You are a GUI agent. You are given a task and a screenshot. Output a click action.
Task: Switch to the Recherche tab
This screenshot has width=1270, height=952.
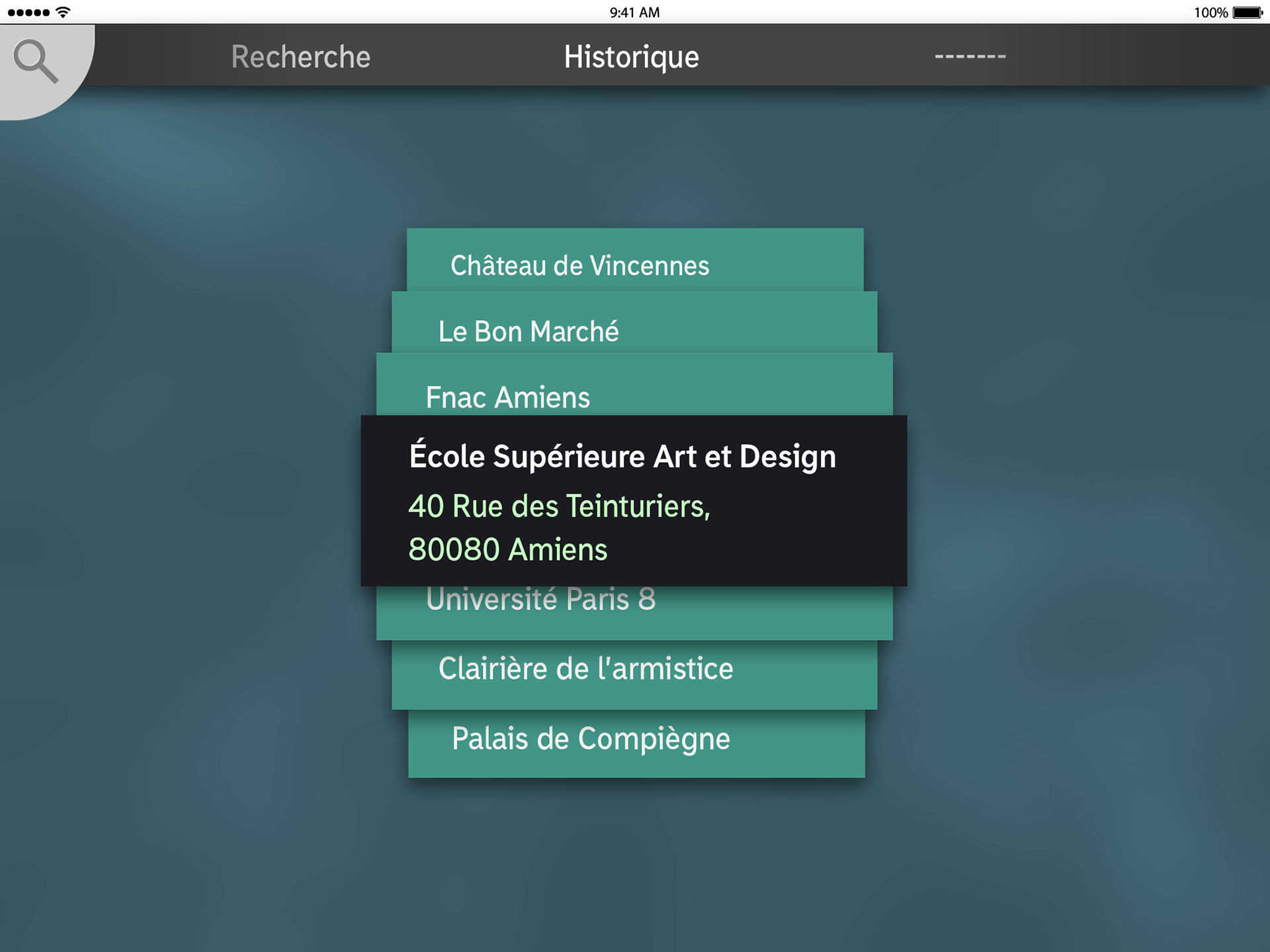tap(300, 57)
